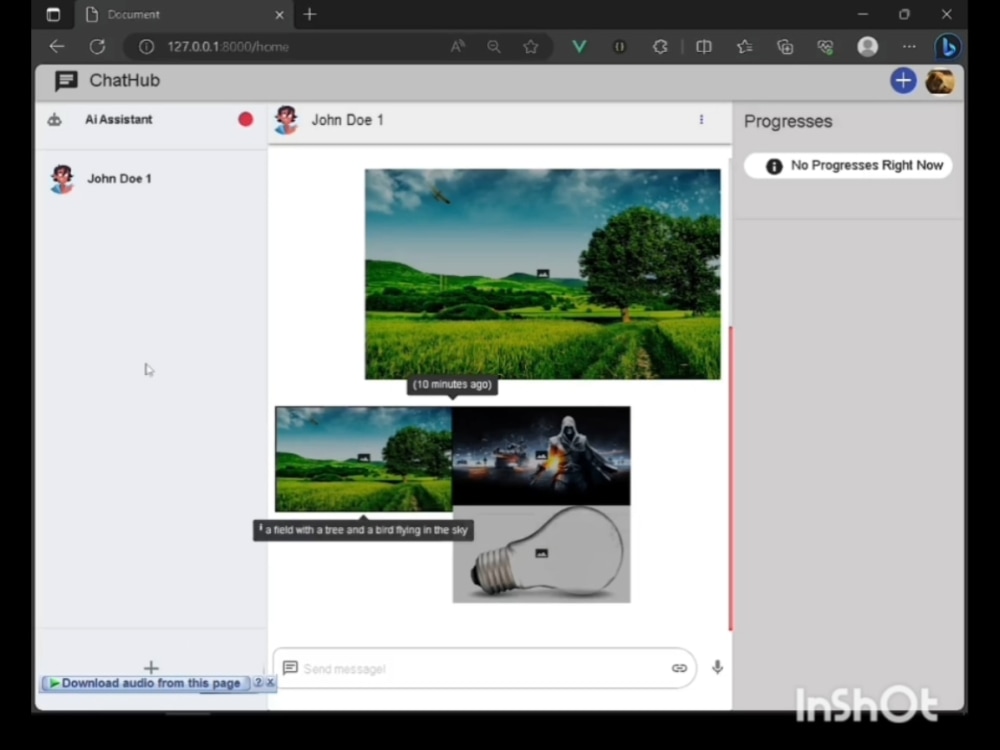This screenshot has height=750, width=1000.
Task: Dismiss the Download audio banner with its X
Action: coord(269,683)
